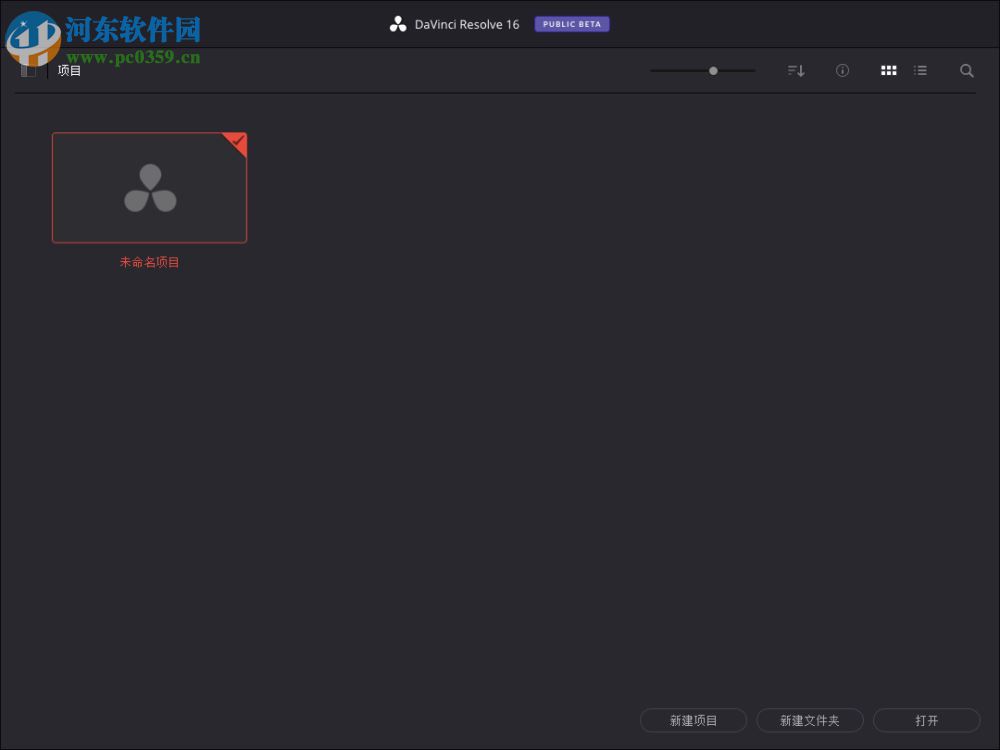Switch to grid view of projects

tap(888, 70)
